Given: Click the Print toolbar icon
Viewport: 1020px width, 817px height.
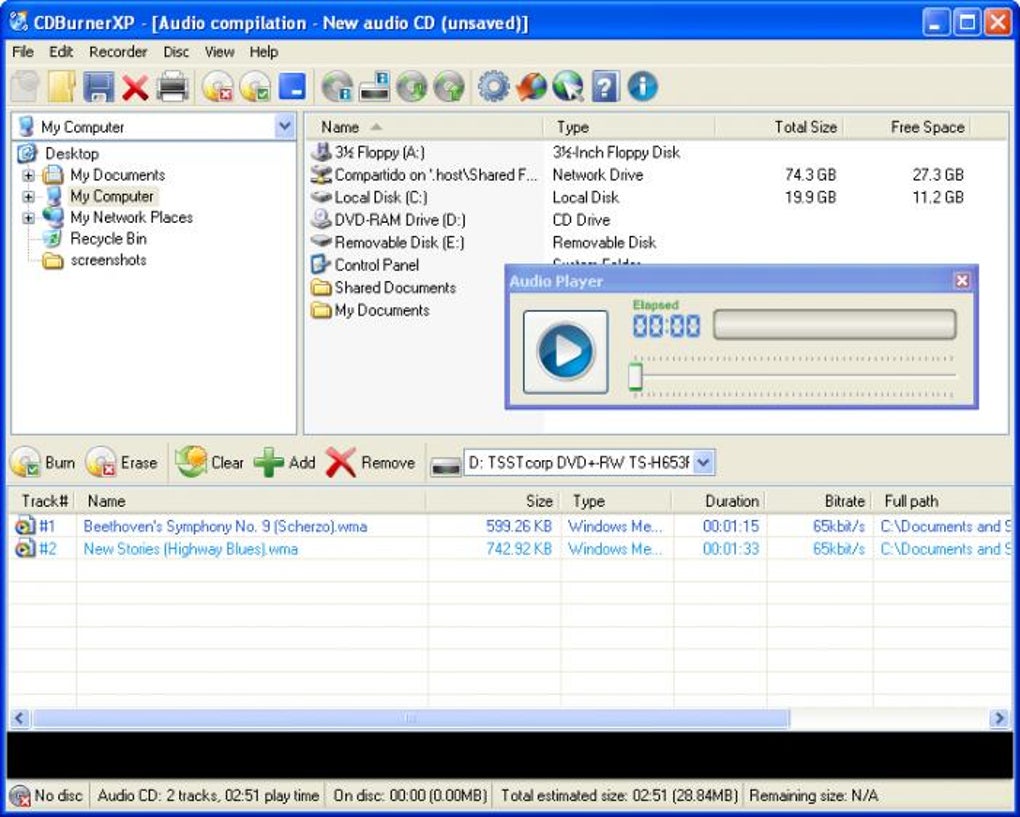Looking at the screenshot, I should 173,88.
